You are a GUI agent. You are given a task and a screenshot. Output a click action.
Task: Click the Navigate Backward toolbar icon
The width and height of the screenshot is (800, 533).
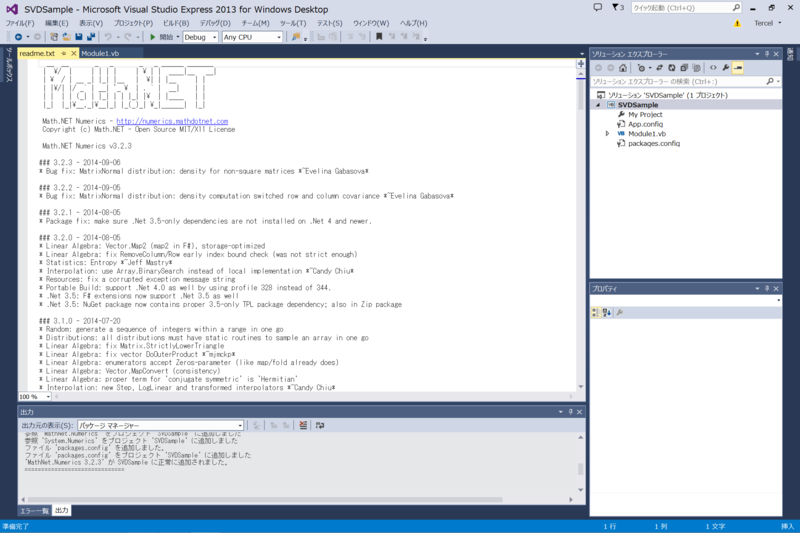[x=18, y=37]
